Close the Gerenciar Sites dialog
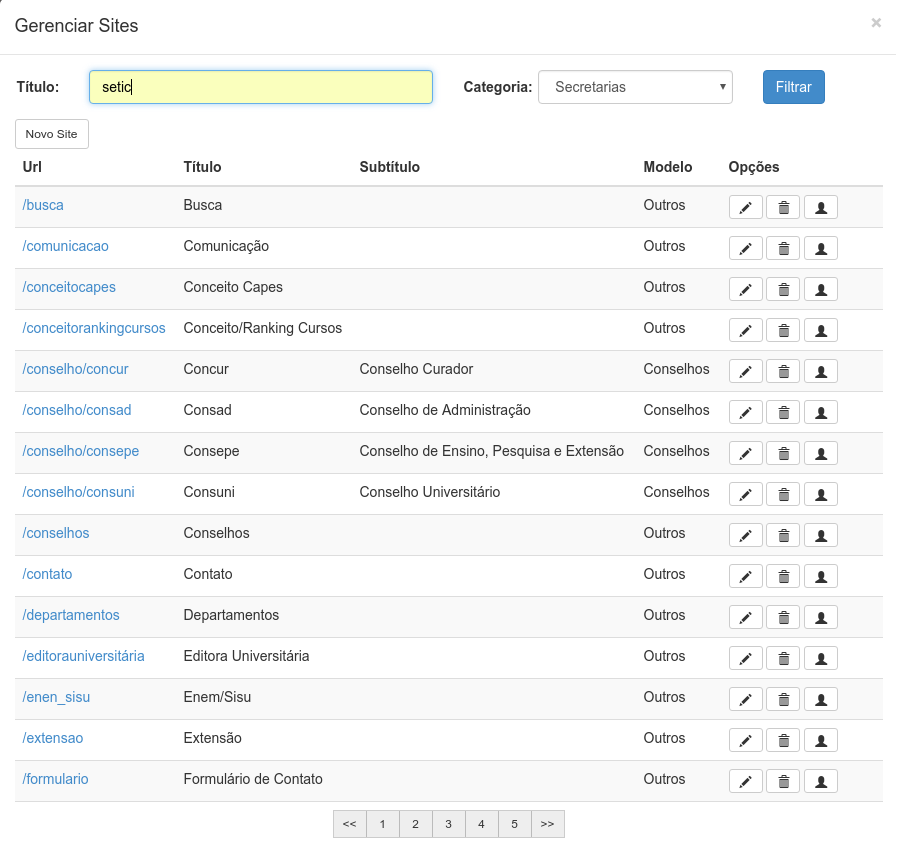The image size is (897, 862). pos(876,23)
